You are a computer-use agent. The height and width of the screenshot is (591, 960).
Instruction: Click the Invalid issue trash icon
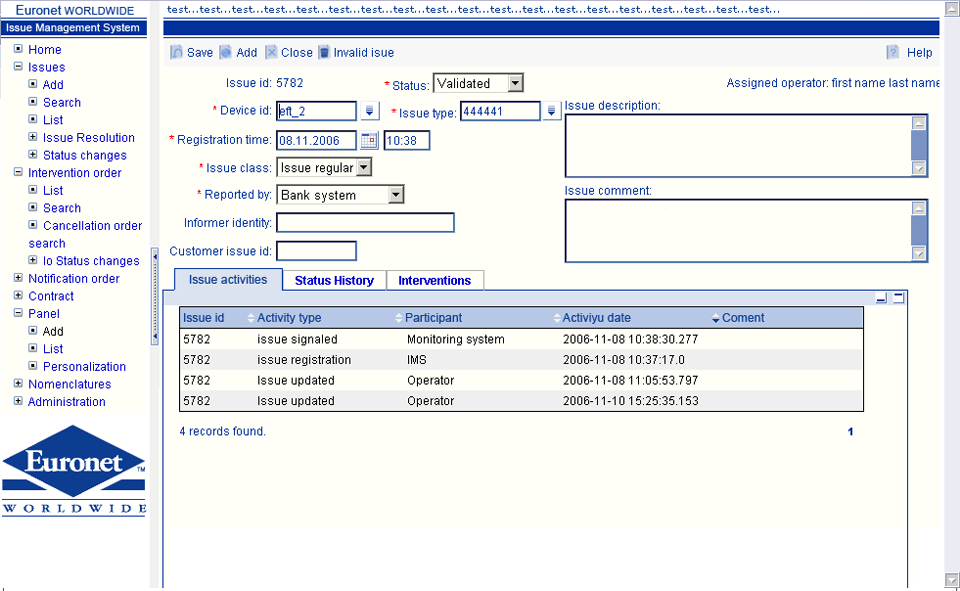pos(324,53)
